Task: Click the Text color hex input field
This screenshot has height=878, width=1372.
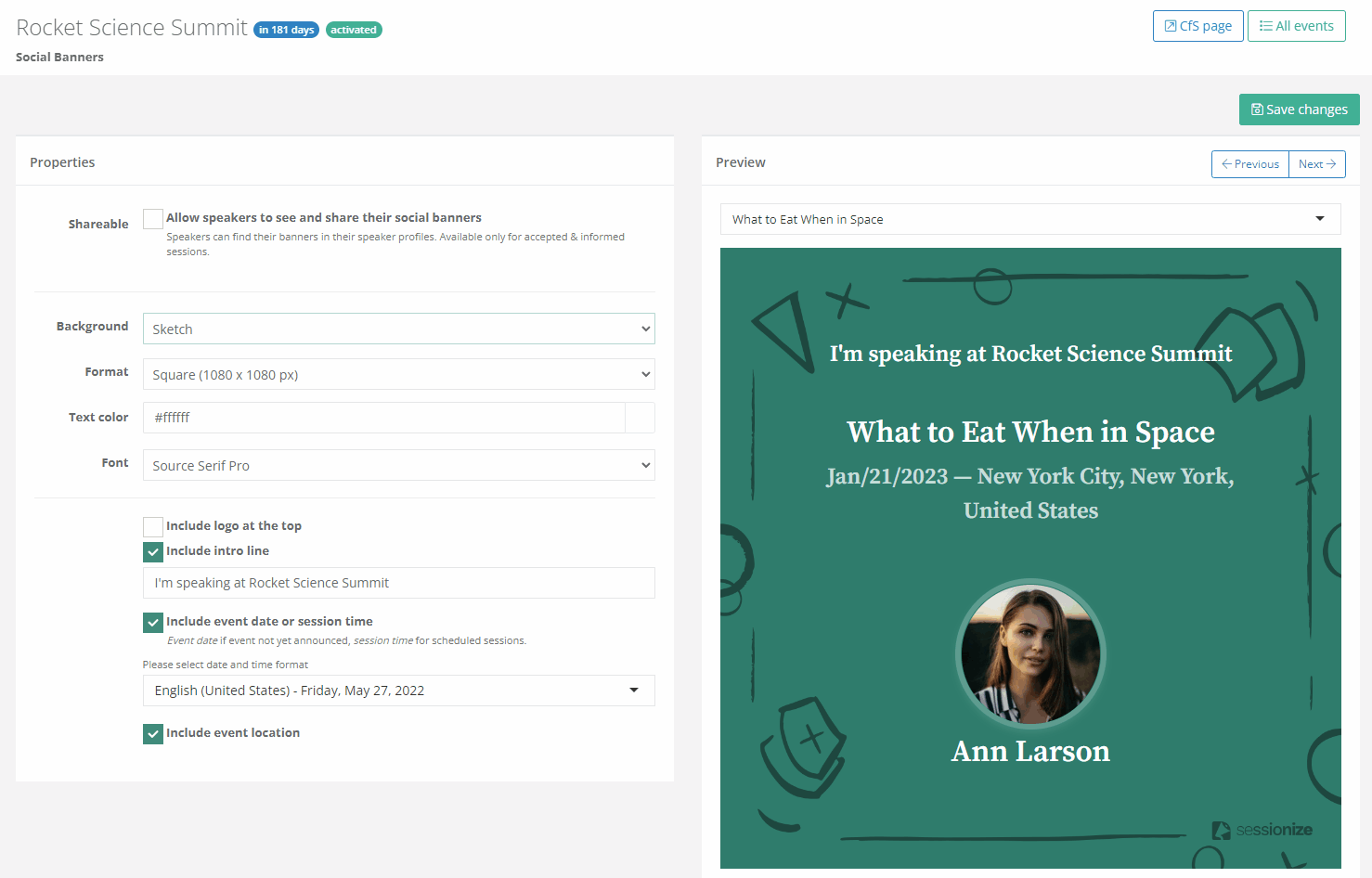Action: point(383,418)
